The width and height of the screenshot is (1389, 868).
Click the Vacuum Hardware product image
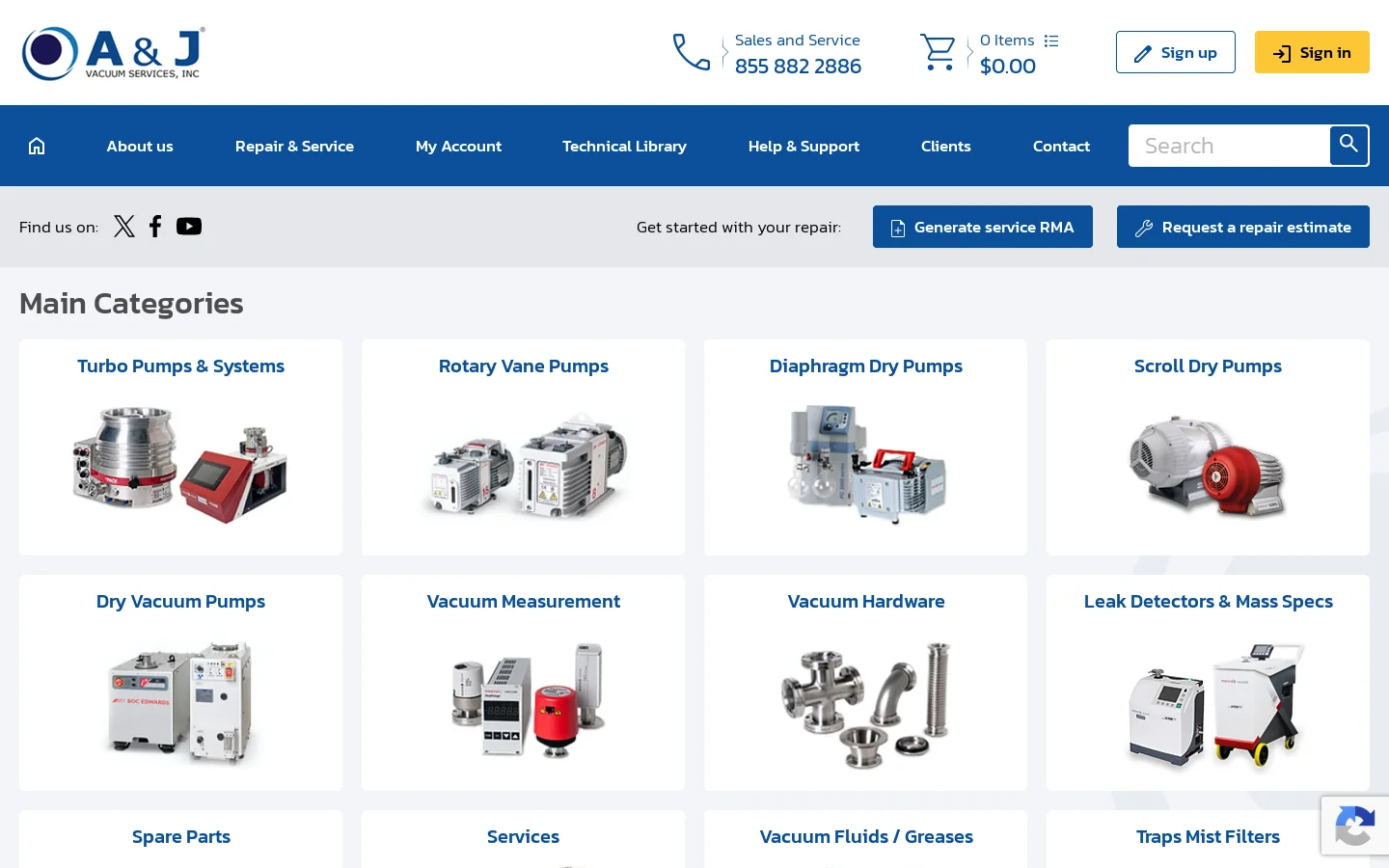click(x=865, y=704)
